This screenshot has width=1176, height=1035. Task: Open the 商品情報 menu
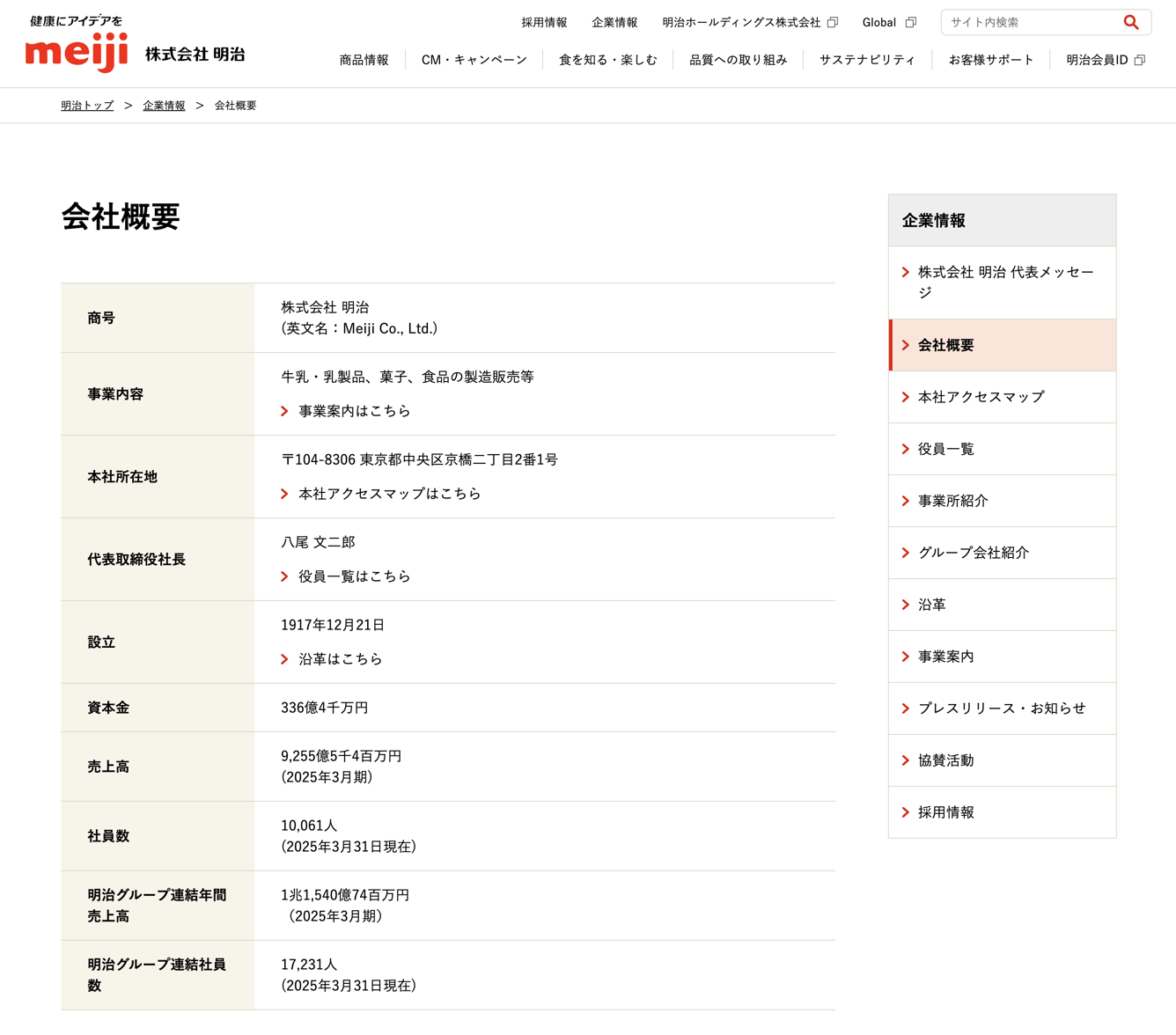tap(364, 61)
